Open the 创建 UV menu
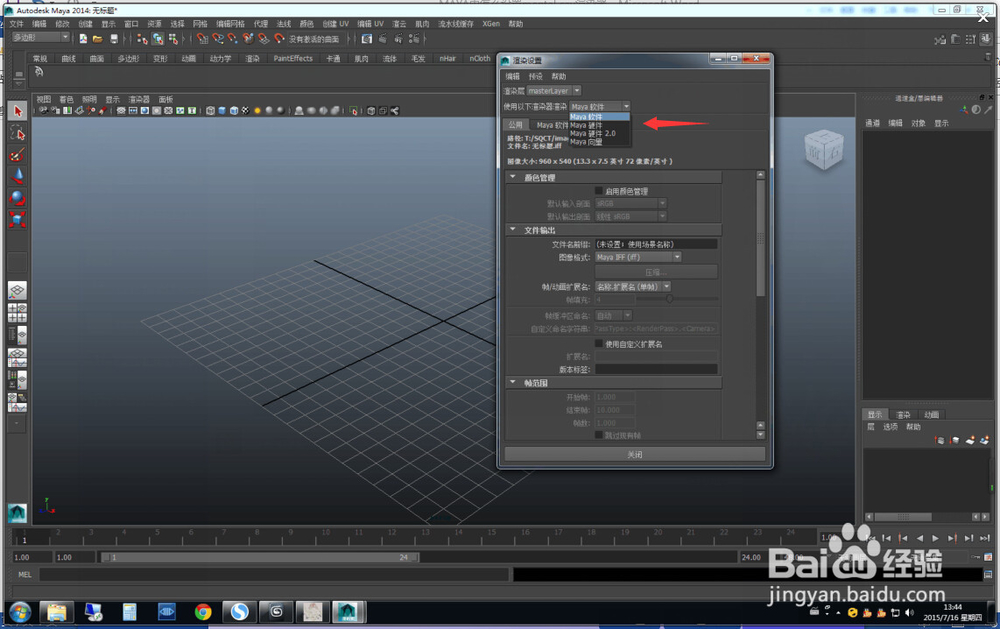This screenshot has height=629, width=1000. [335, 24]
